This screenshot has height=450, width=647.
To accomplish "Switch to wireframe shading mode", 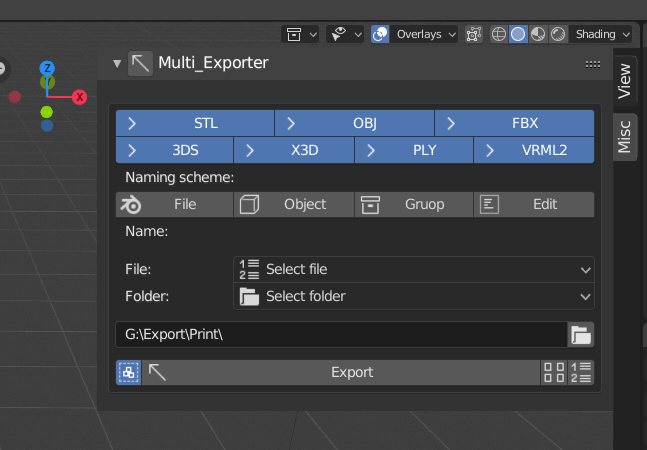I will tap(499, 34).
